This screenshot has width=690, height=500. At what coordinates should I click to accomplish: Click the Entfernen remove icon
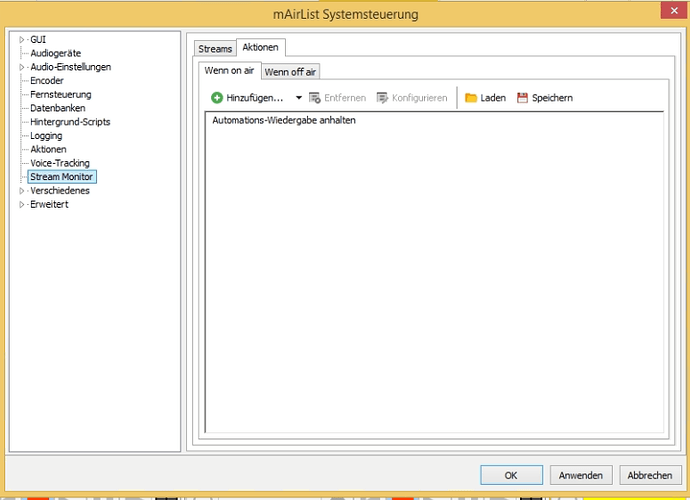click(x=315, y=98)
